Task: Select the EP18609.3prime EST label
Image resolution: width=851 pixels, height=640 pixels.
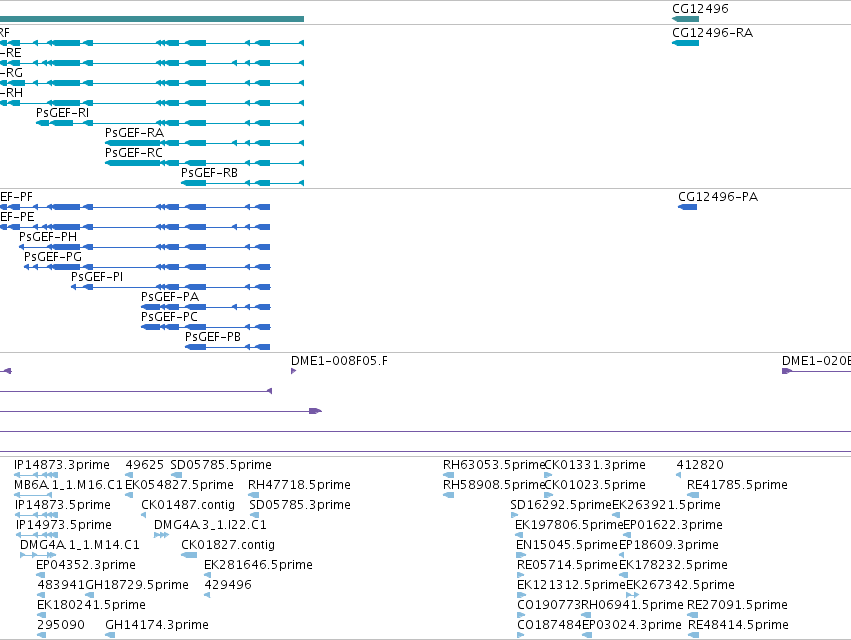Action: (x=669, y=545)
